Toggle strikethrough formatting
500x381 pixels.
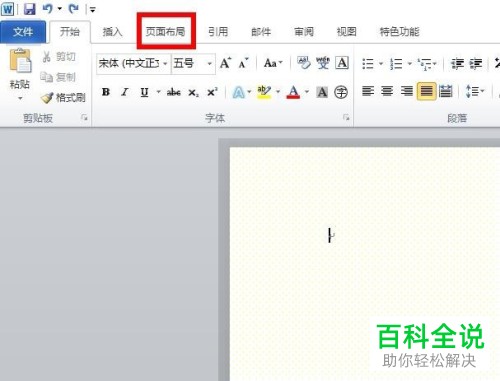click(174, 92)
